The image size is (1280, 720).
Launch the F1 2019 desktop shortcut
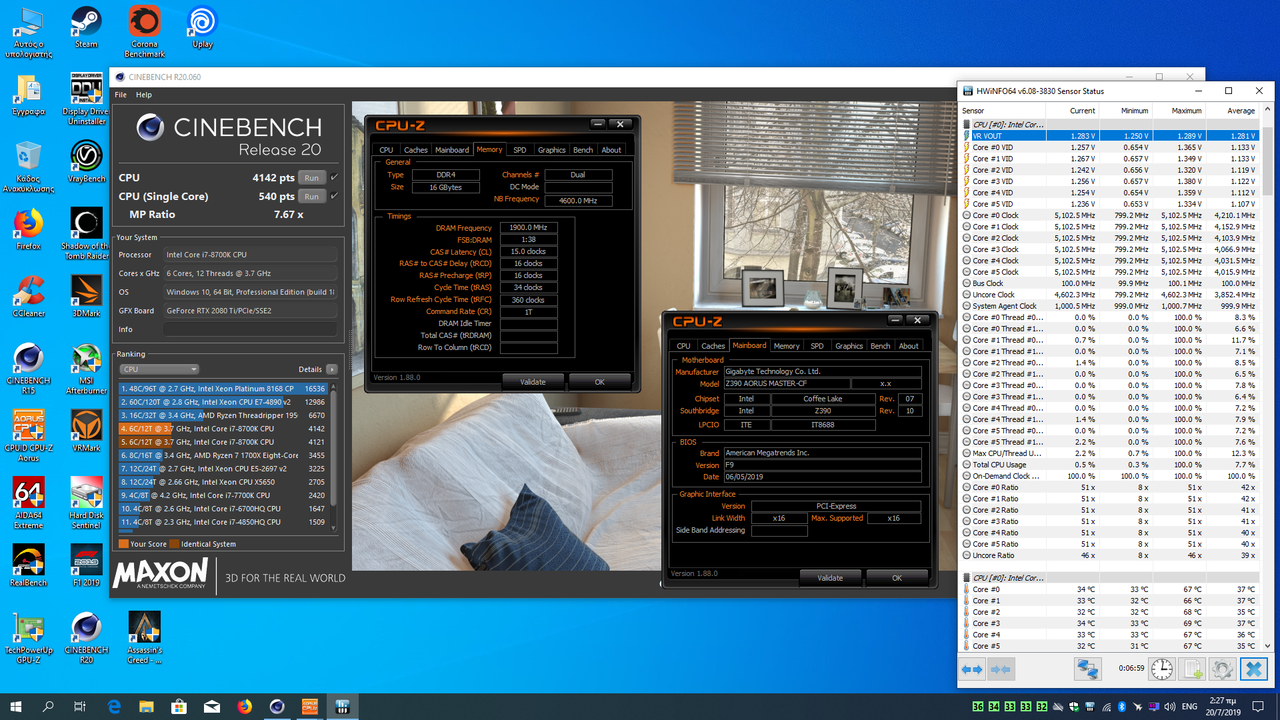point(86,566)
